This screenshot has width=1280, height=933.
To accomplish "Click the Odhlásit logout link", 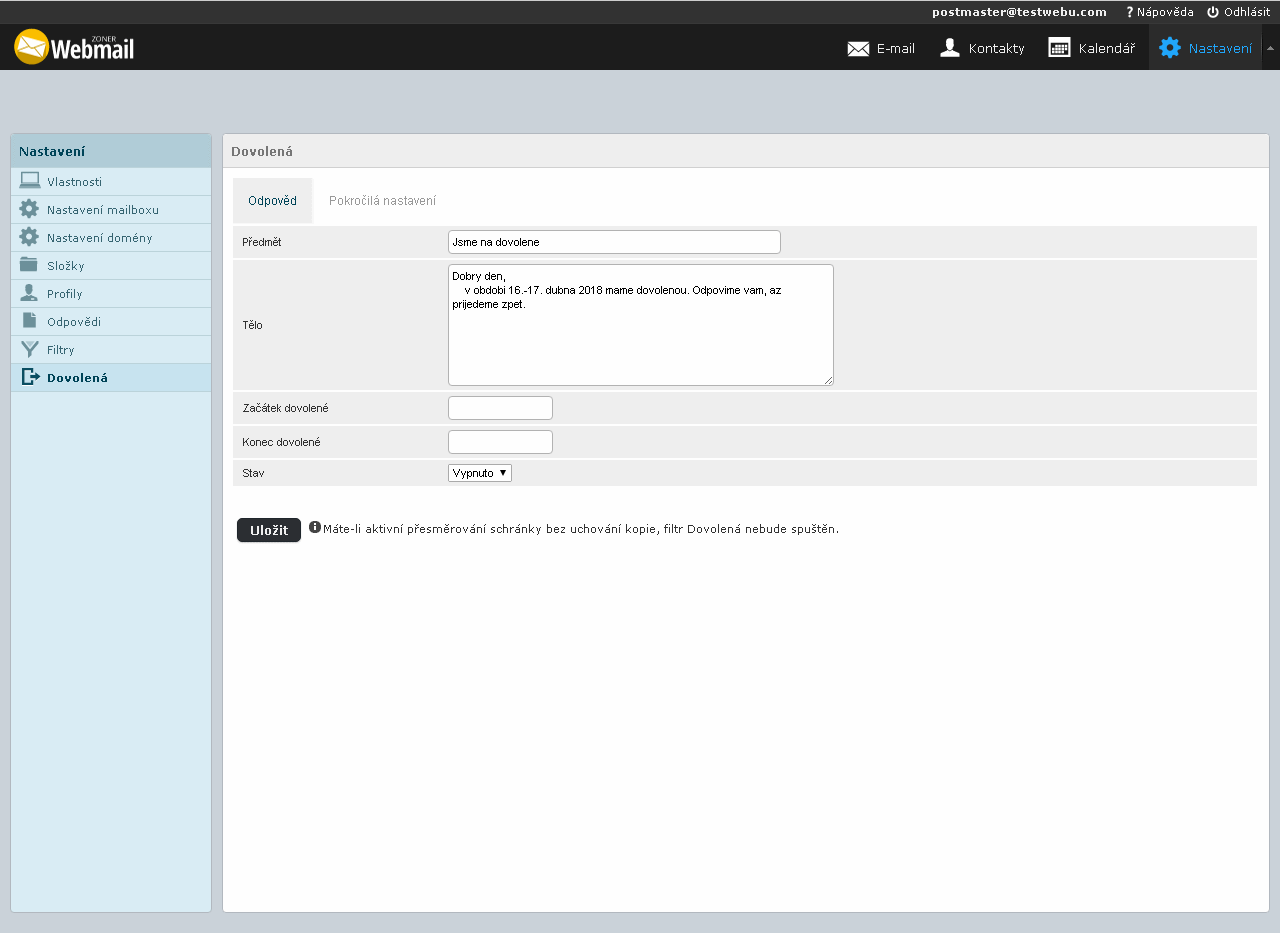I will click(1238, 12).
